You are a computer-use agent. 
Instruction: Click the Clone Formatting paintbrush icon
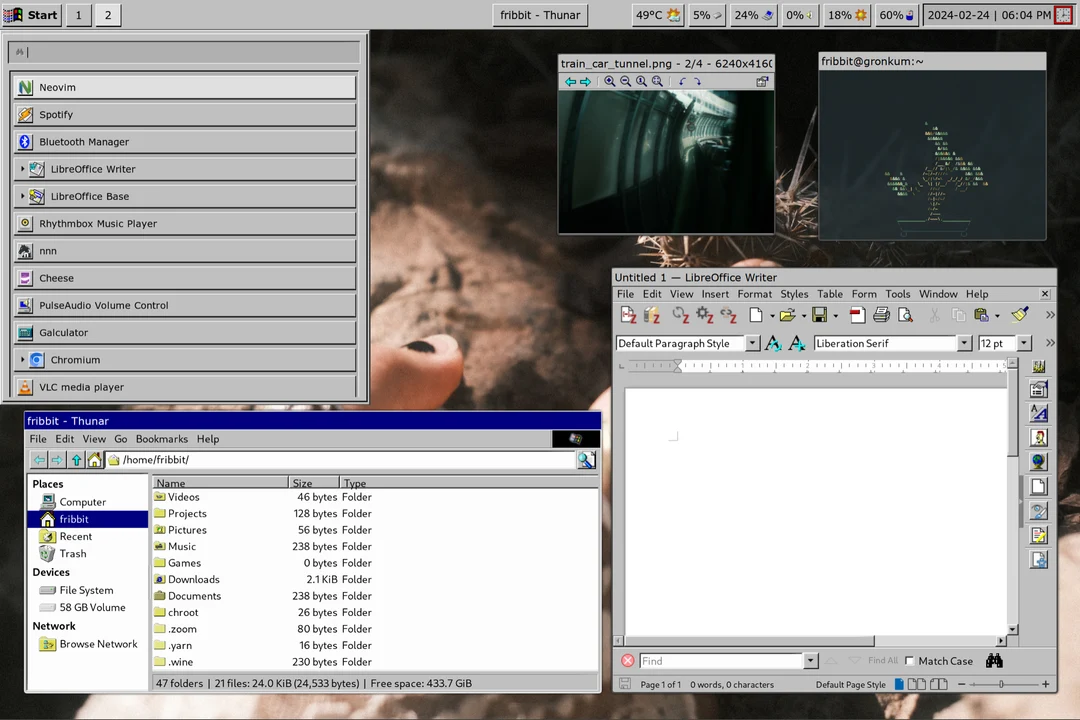point(1019,315)
